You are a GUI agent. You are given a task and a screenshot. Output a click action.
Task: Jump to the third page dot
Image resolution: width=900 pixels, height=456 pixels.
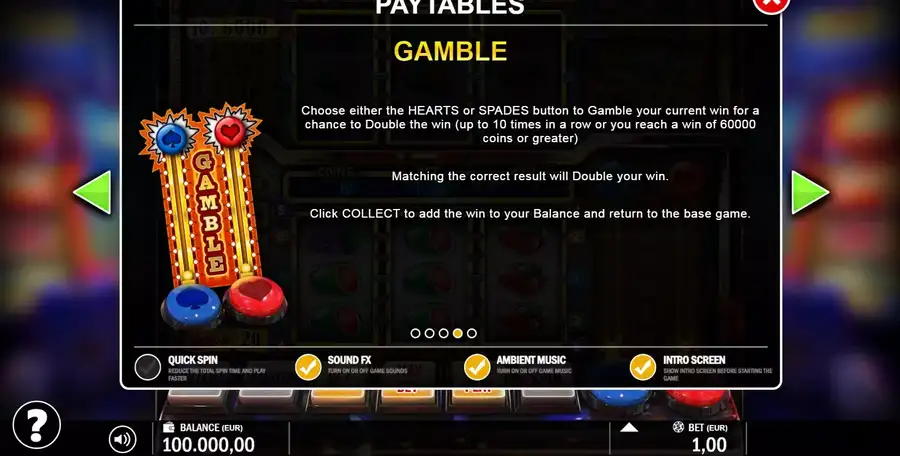(x=443, y=333)
